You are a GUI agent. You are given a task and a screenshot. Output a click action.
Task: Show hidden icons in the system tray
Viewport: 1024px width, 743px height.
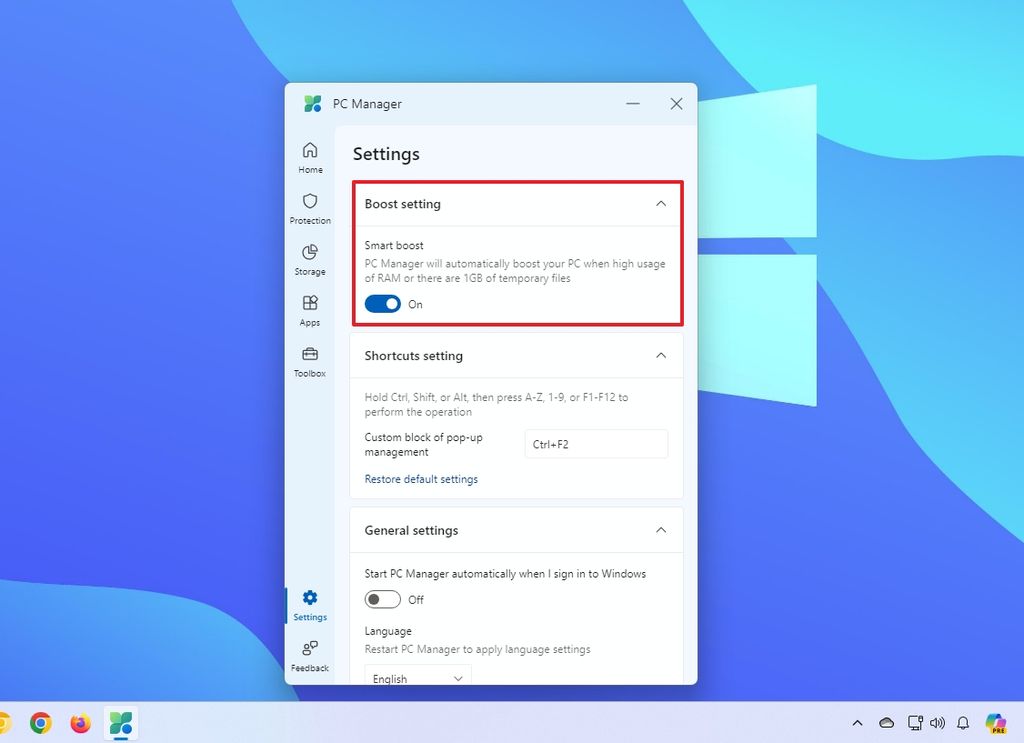[857, 722]
